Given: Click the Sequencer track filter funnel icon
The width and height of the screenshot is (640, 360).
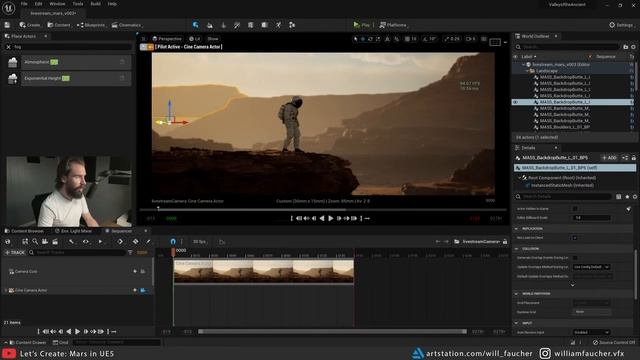Looking at the screenshot, I should click(x=130, y=253).
